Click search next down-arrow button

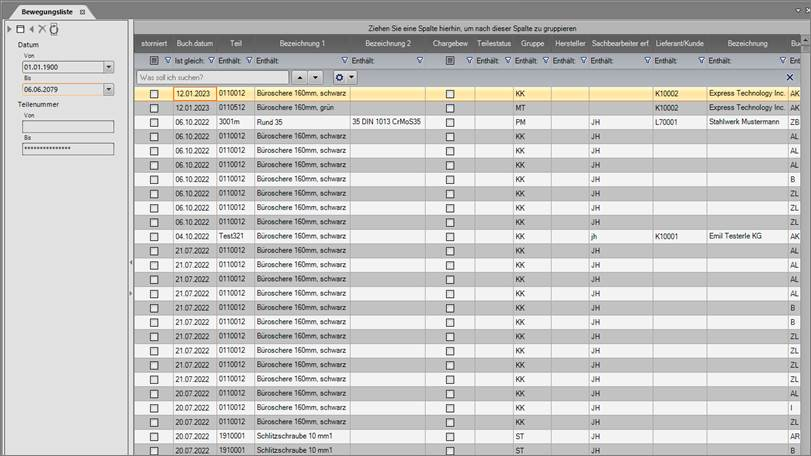tap(315, 77)
